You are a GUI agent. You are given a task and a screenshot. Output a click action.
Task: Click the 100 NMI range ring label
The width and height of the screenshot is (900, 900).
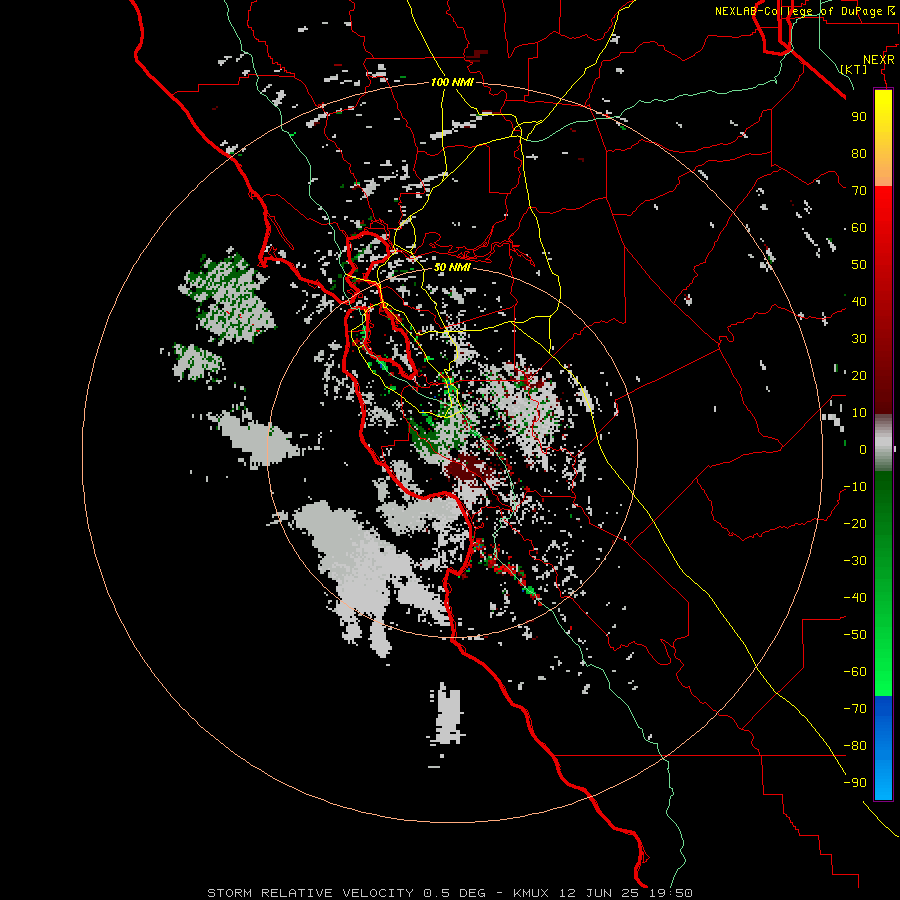[452, 82]
